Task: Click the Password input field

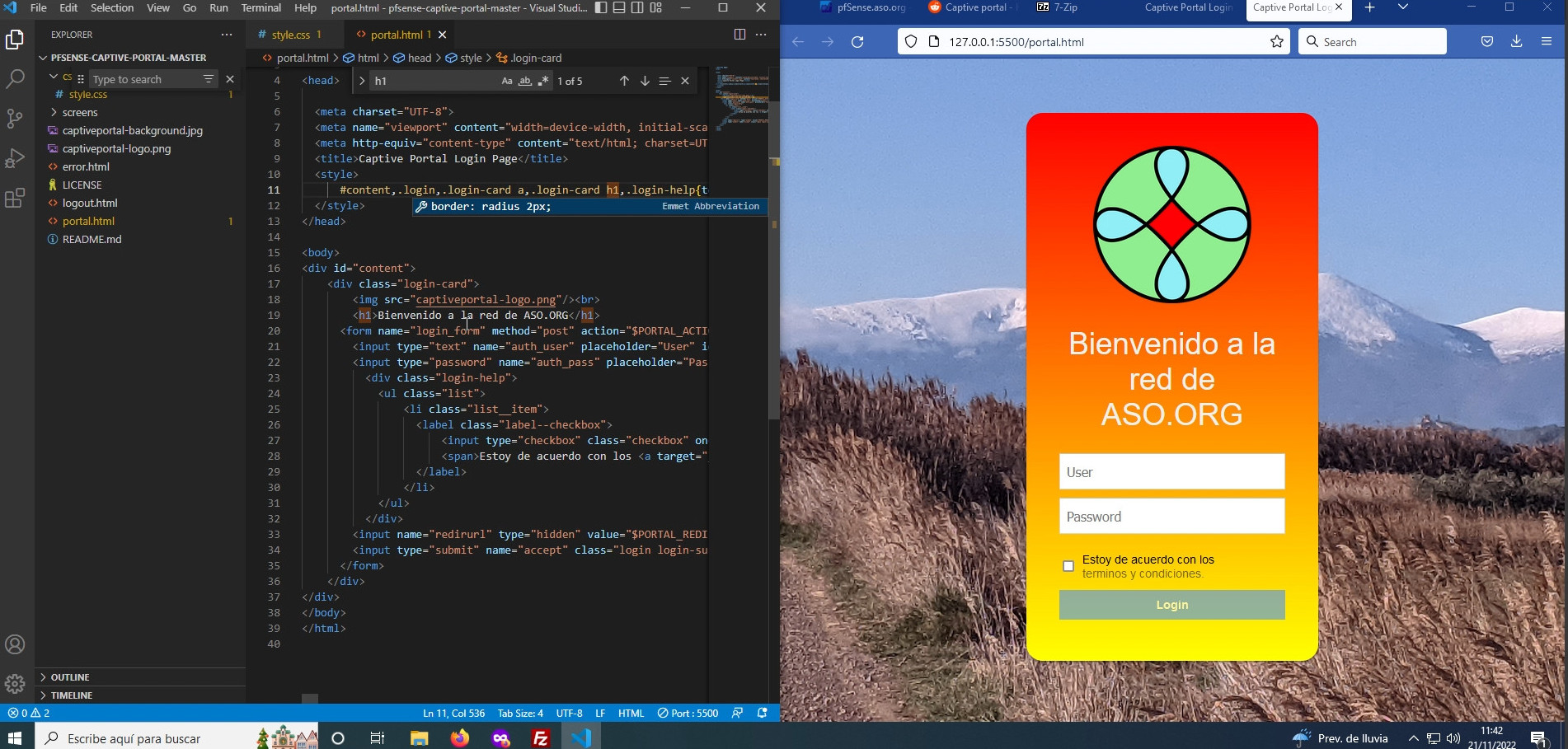Action: click(x=1171, y=517)
